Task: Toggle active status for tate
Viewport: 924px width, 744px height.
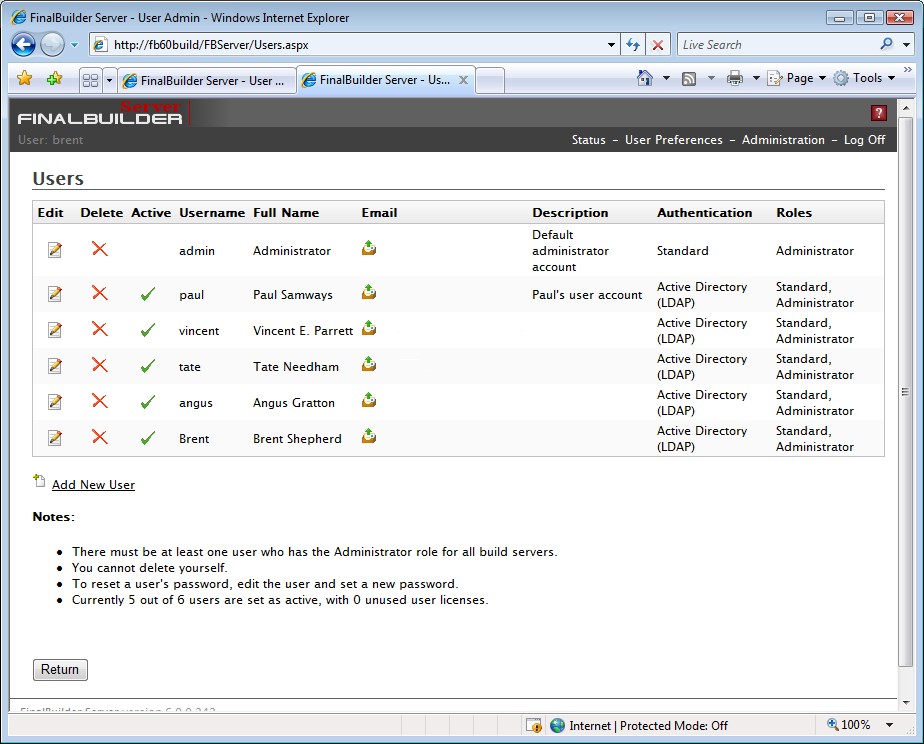Action: [148, 366]
